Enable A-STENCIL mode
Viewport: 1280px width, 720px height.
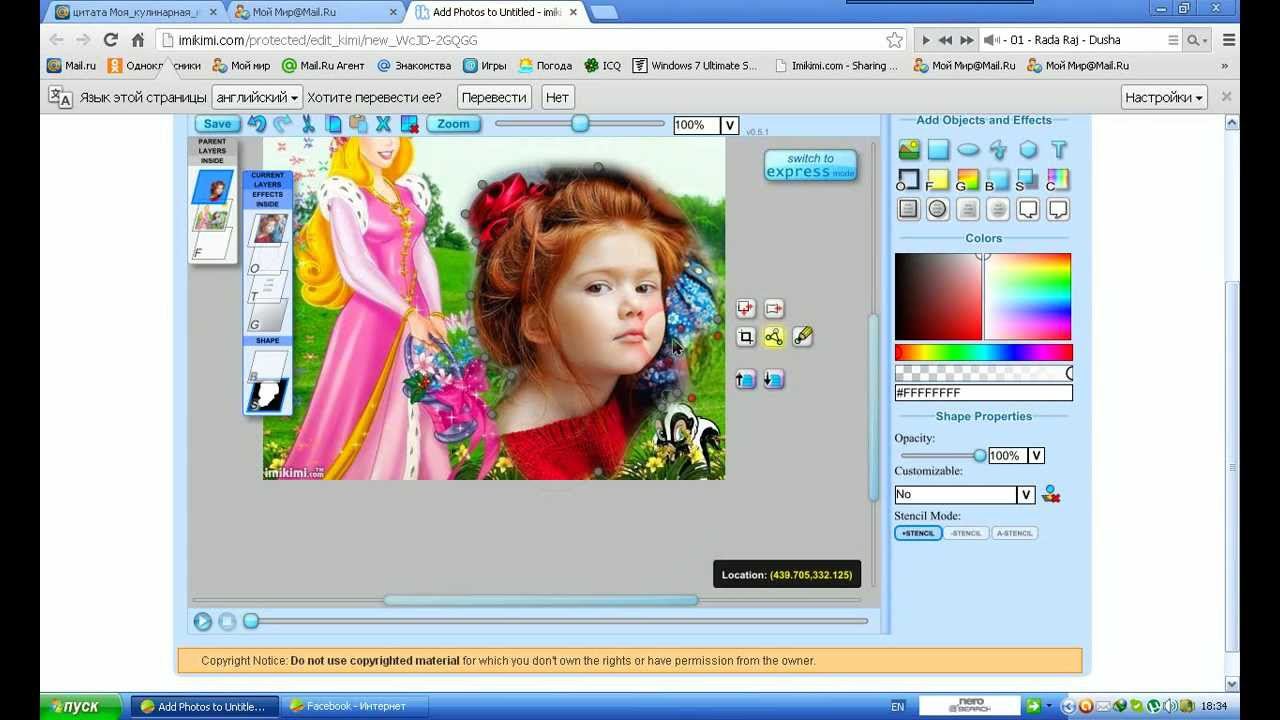(x=1015, y=533)
